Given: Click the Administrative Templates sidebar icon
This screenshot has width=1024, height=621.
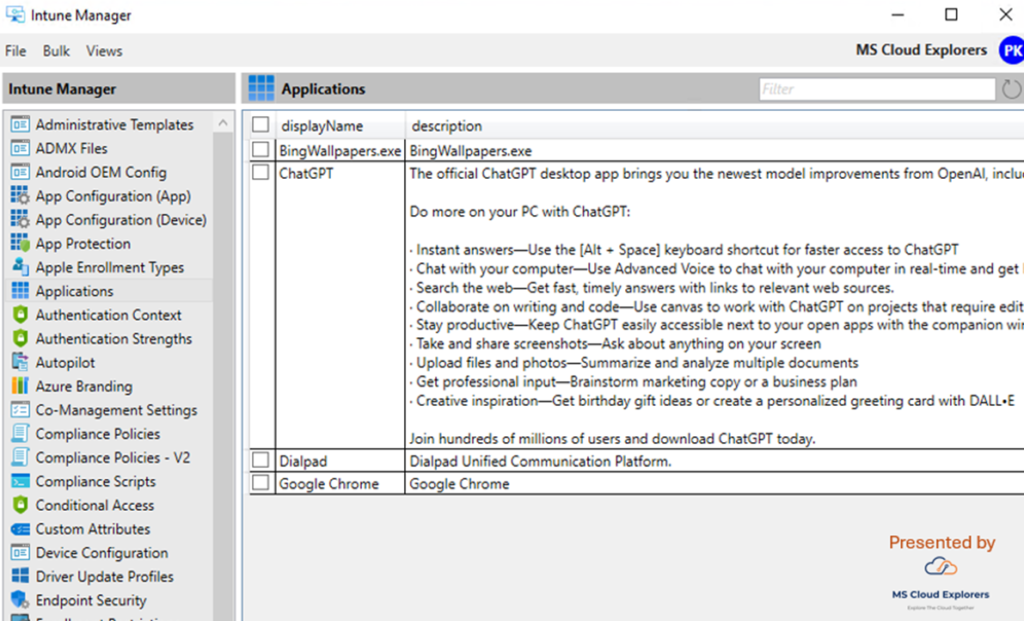Looking at the screenshot, I should (20, 124).
